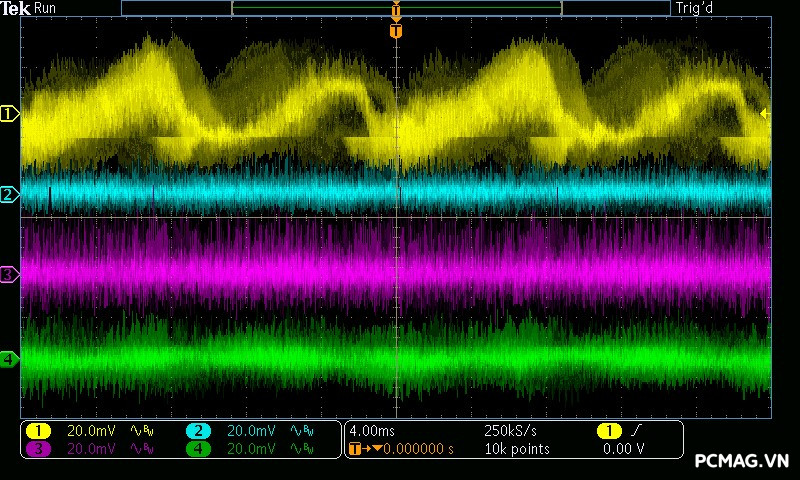Click the 4.00ms horizontal timebase readout

[x=372, y=430]
